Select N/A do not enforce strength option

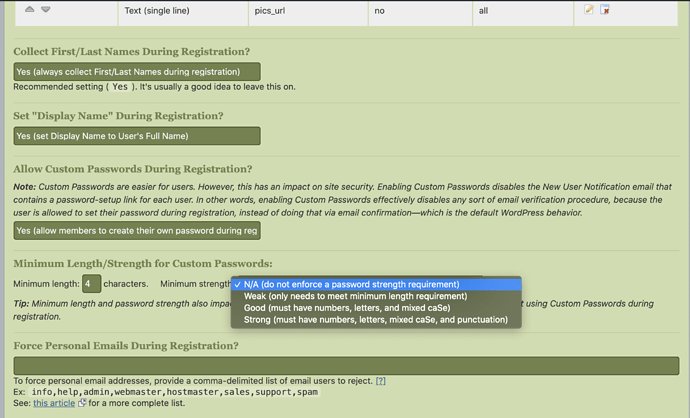click(376, 284)
